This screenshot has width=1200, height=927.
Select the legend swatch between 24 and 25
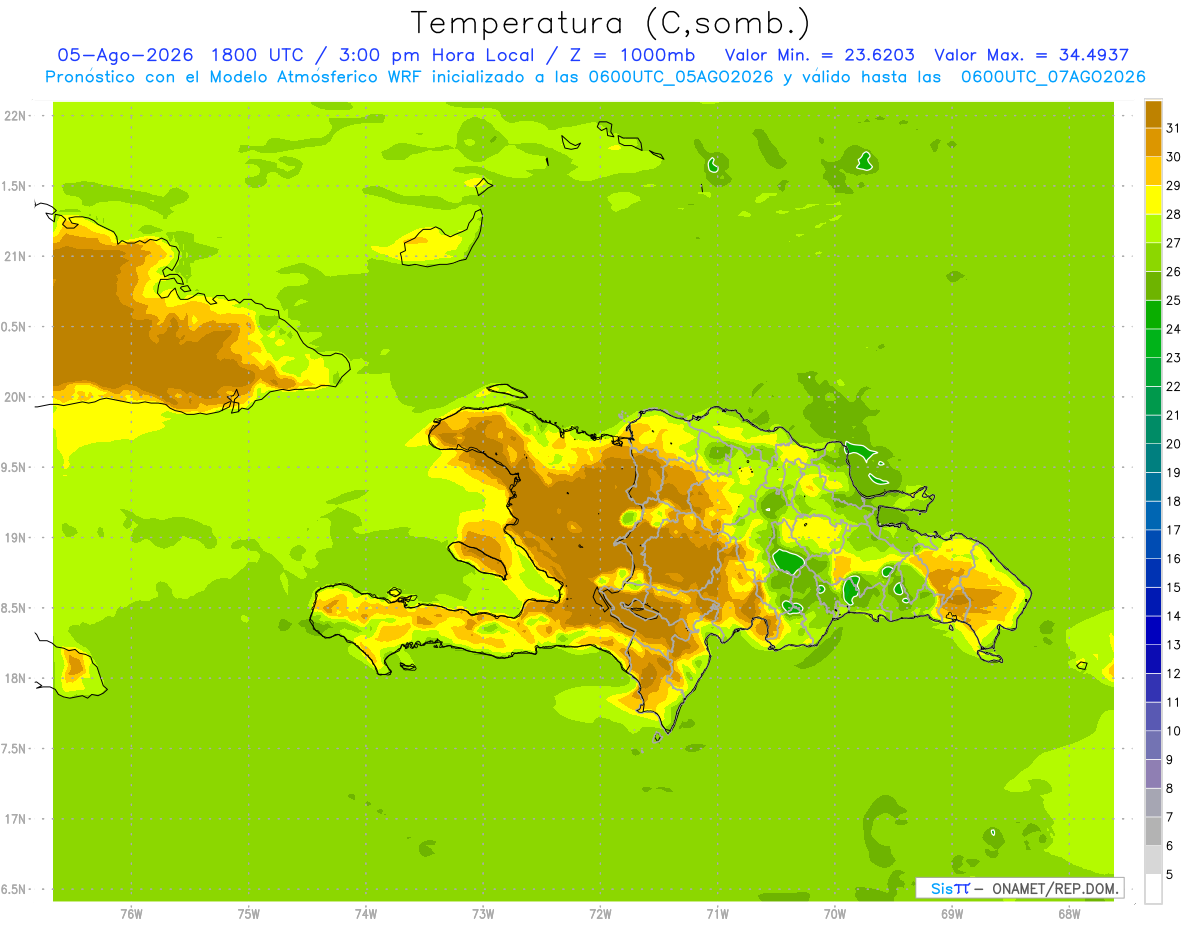[x=1153, y=314]
